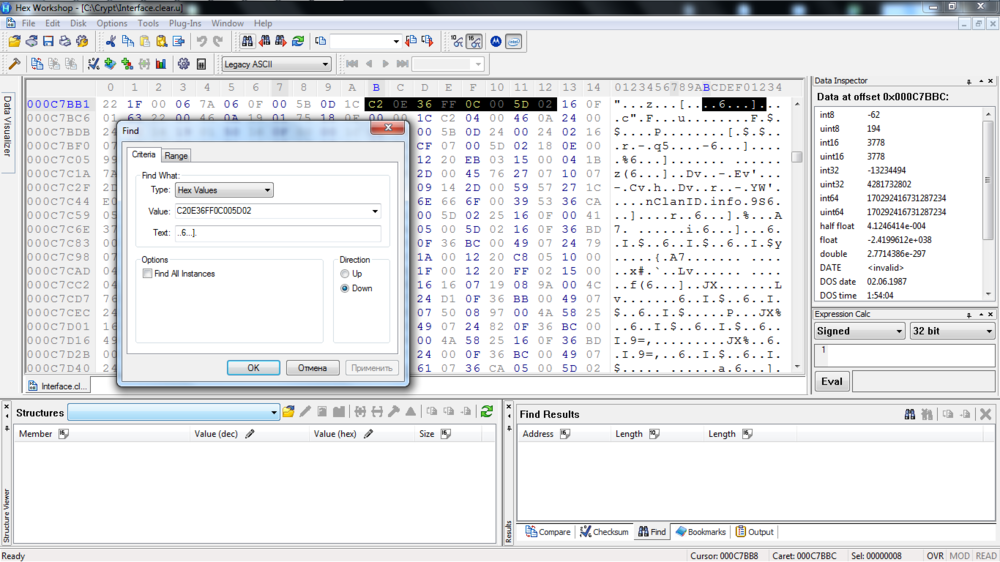Click the Save disk icon in toolbar
The image size is (1000, 562).
[x=48, y=42]
